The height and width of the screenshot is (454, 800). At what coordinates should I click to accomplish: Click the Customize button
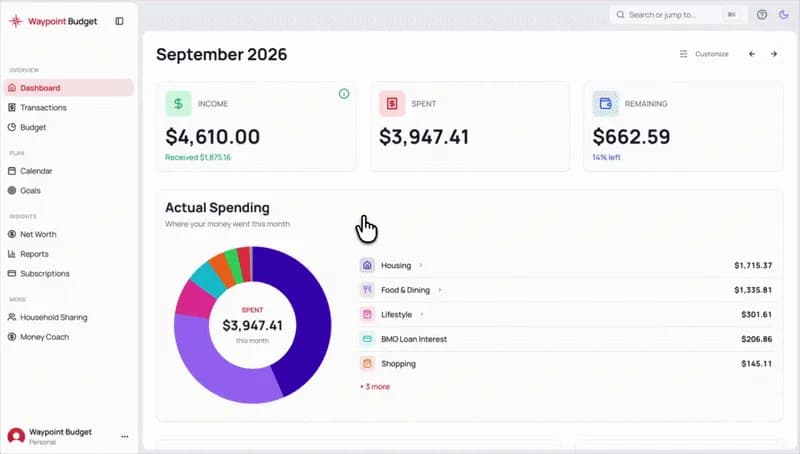point(704,54)
